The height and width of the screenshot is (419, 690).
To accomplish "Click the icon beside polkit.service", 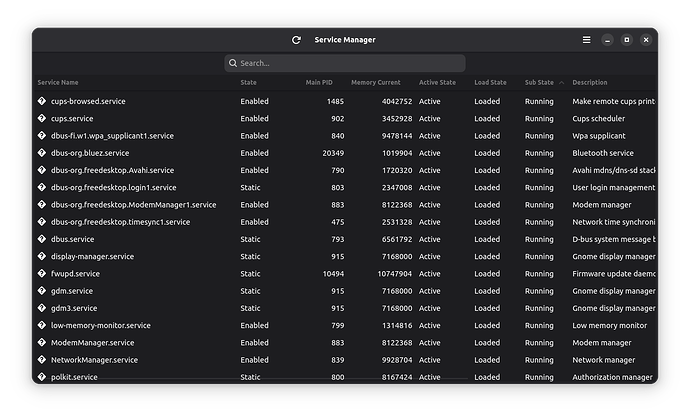I will tap(42, 377).
